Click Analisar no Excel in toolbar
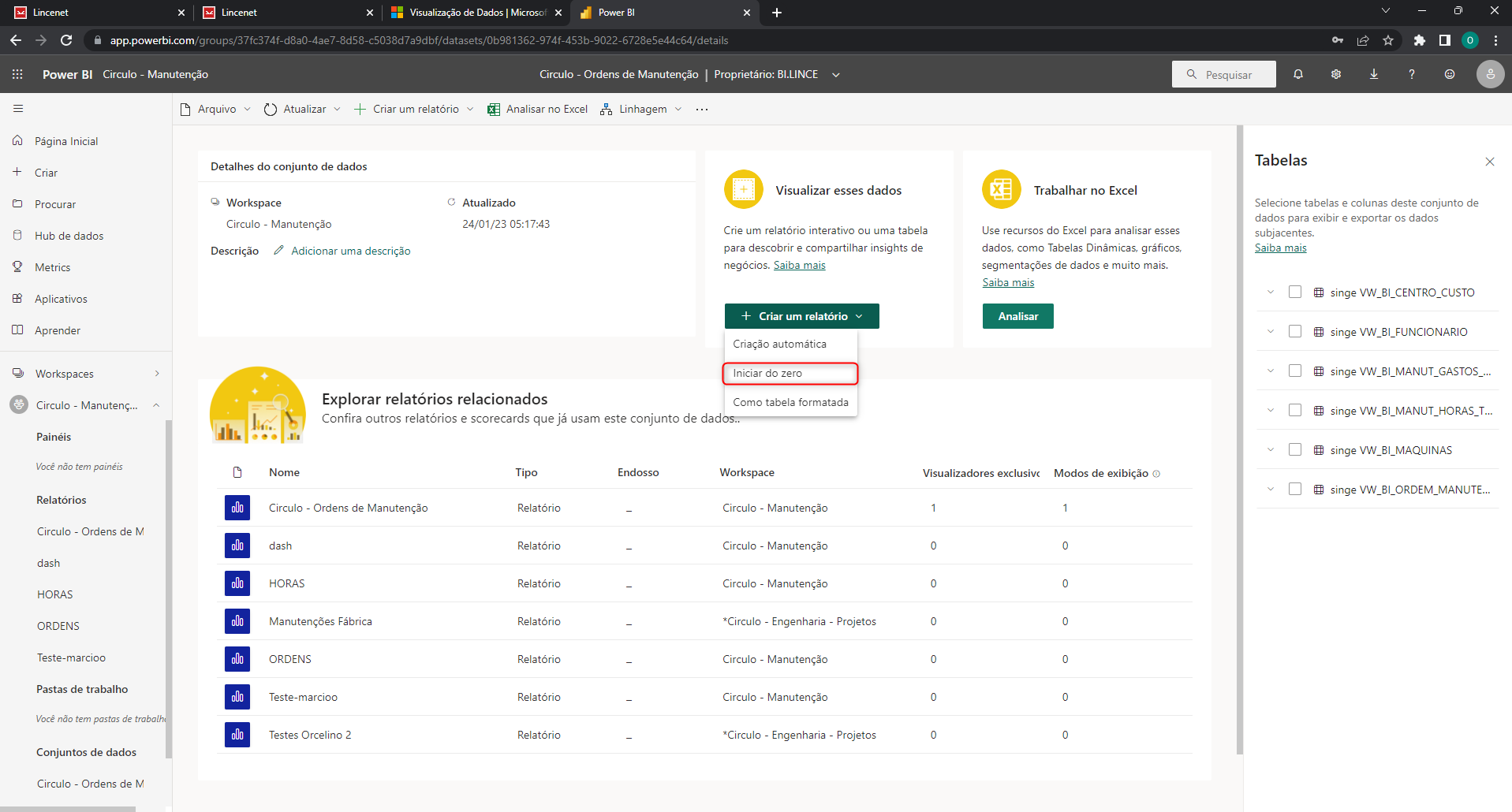1512x812 pixels. 537,109
